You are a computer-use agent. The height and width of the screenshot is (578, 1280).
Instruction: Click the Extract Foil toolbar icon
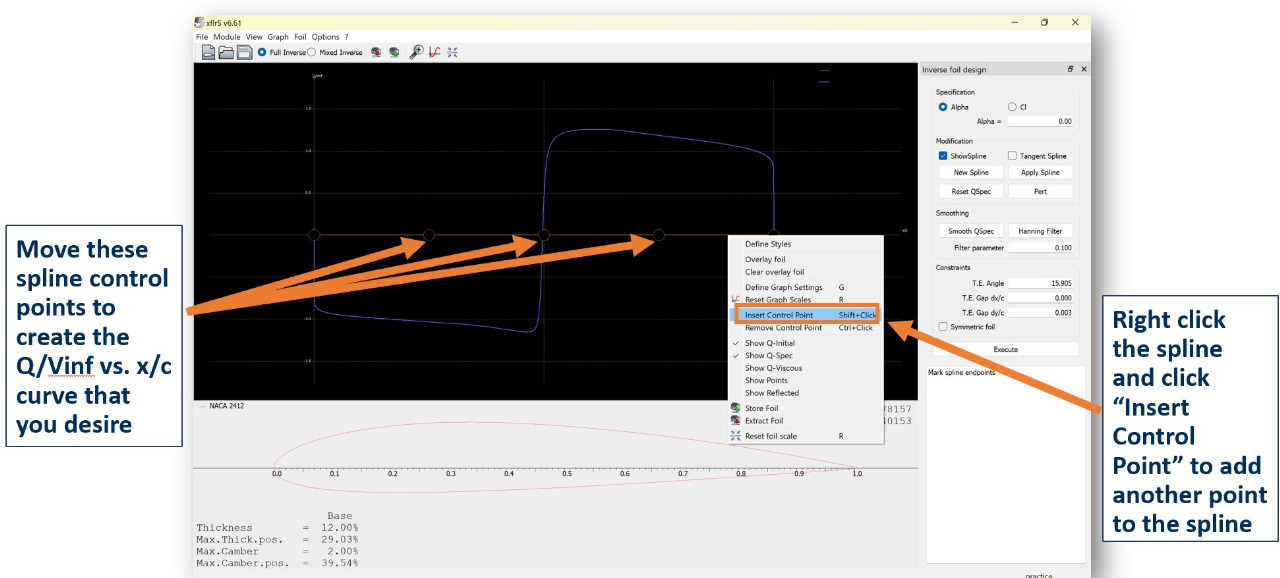(x=377, y=52)
